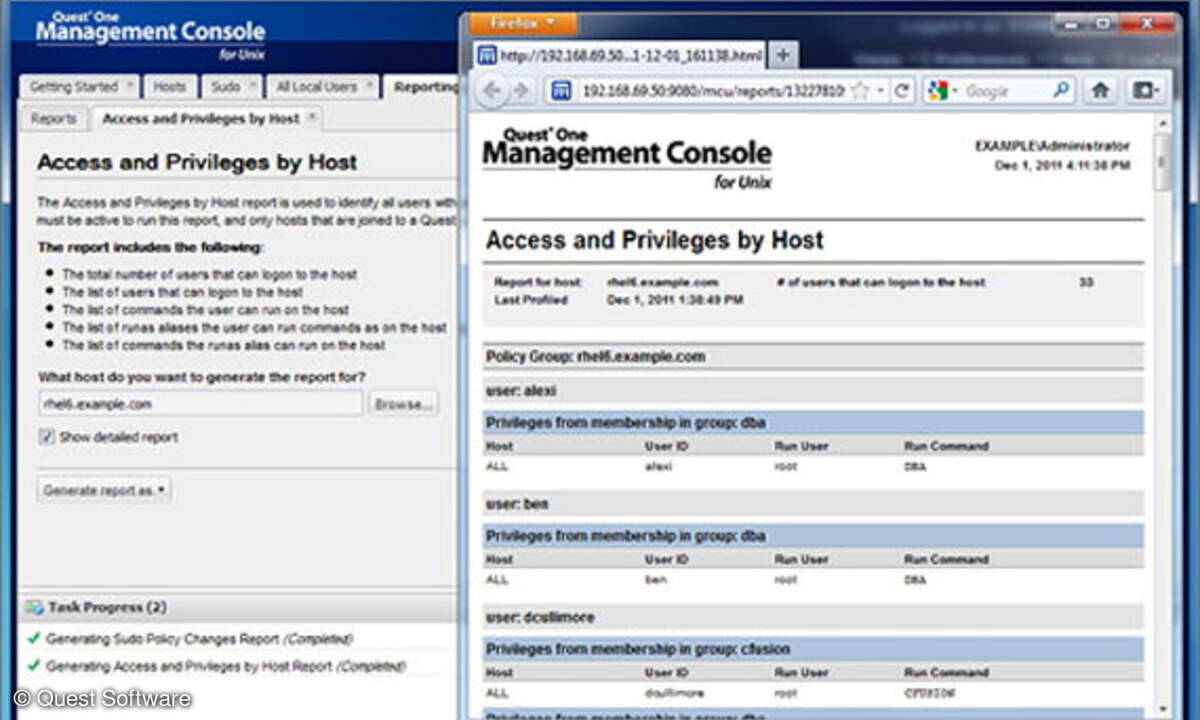Open the Firefox bookmarks menu button
Viewport: 1200px width, 720px height.
click(1145, 91)
